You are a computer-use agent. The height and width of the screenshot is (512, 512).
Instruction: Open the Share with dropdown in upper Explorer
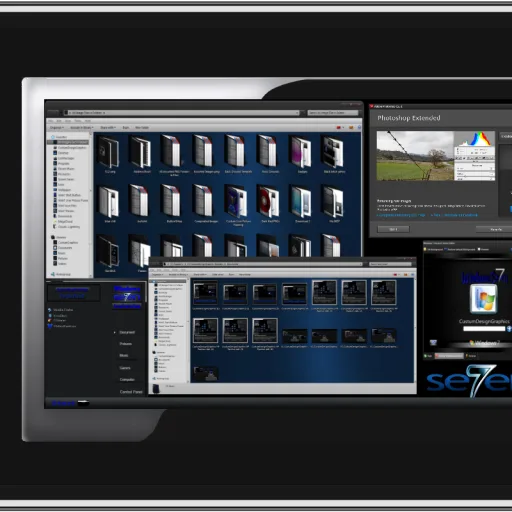coord(108,128)
